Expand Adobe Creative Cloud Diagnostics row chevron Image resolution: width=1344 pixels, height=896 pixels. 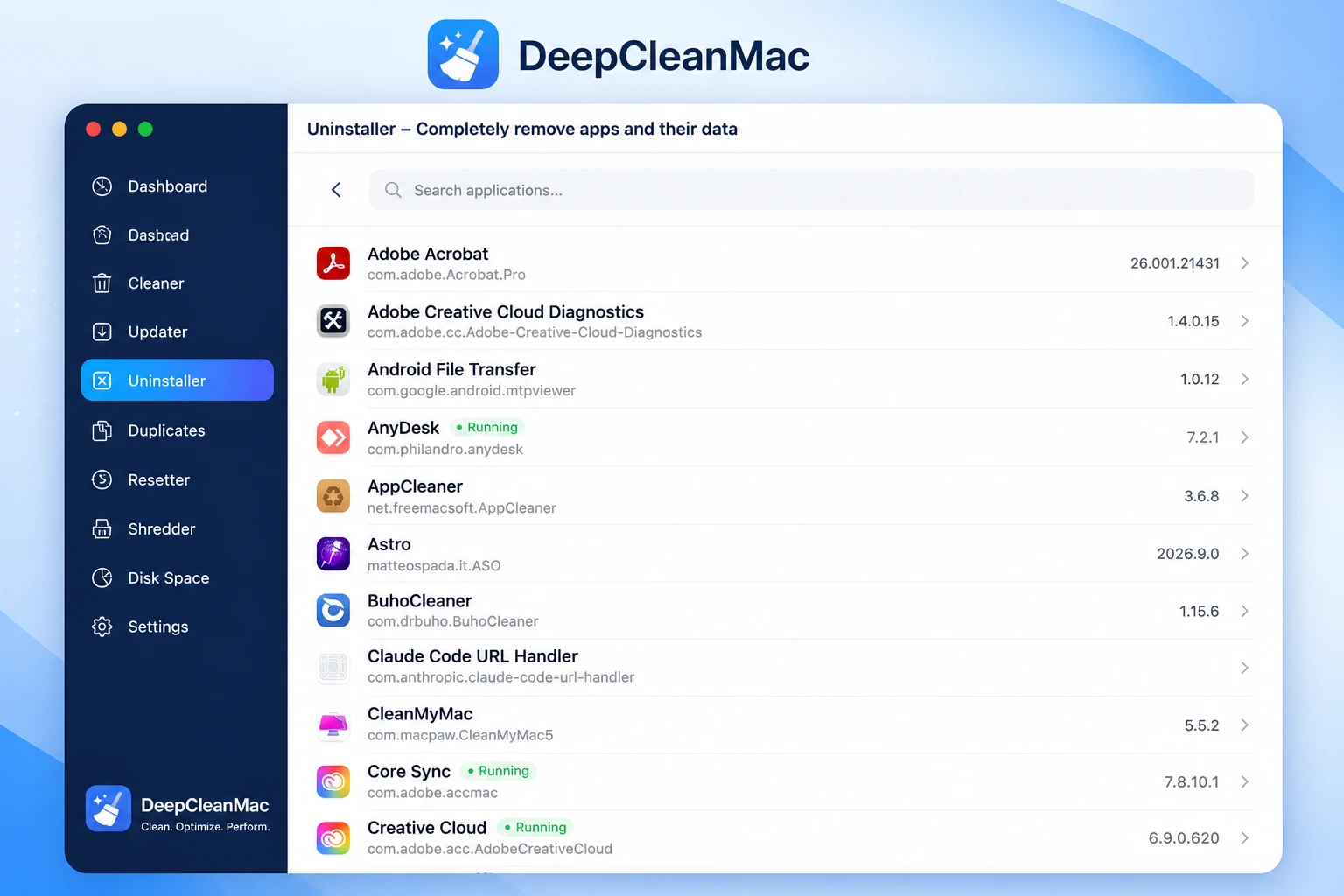pos(1244,321)
